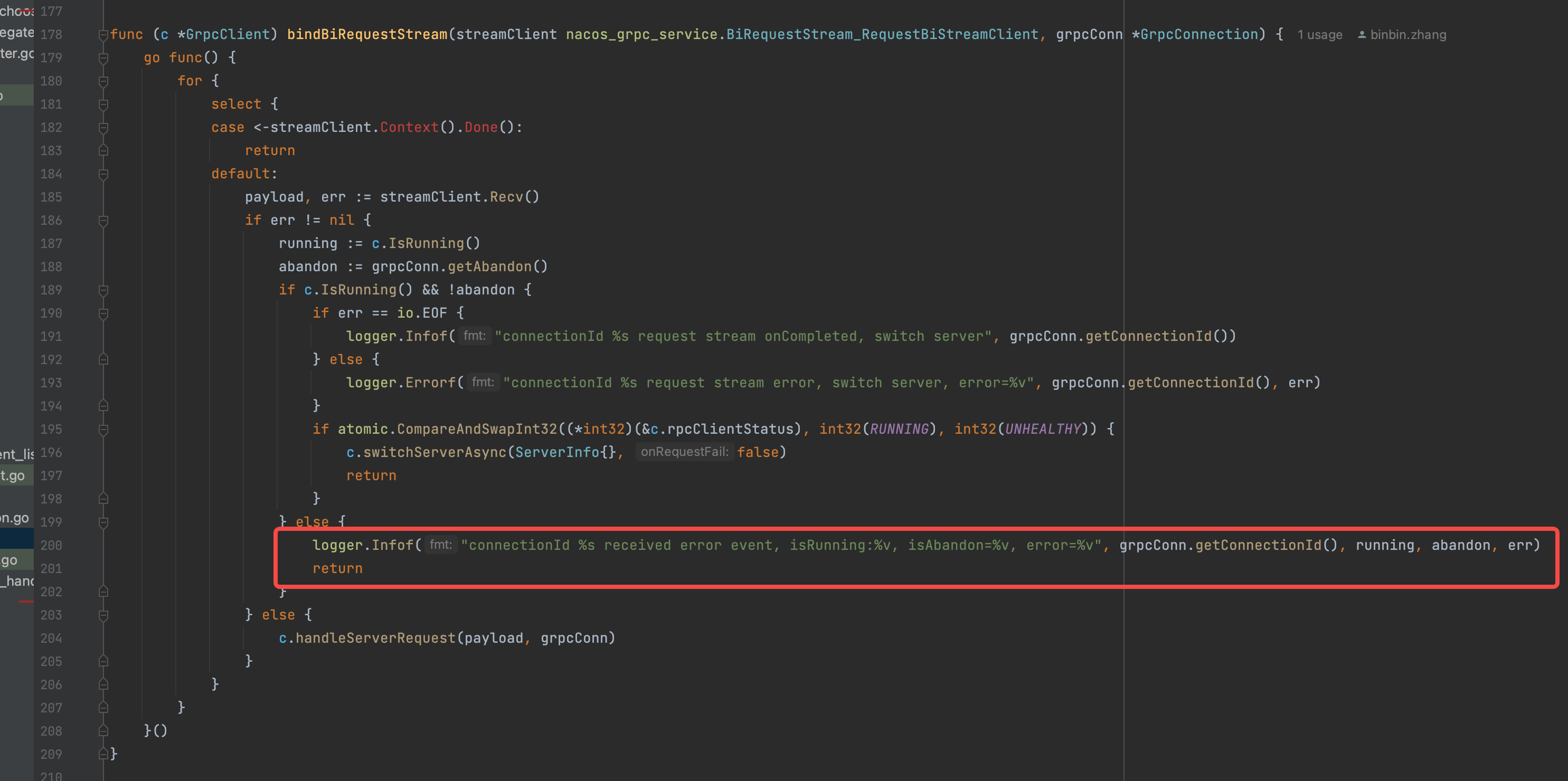Click ServerInfo{} on line 196
Viewport: 1568px width, 781px height.
pos(565,452)
